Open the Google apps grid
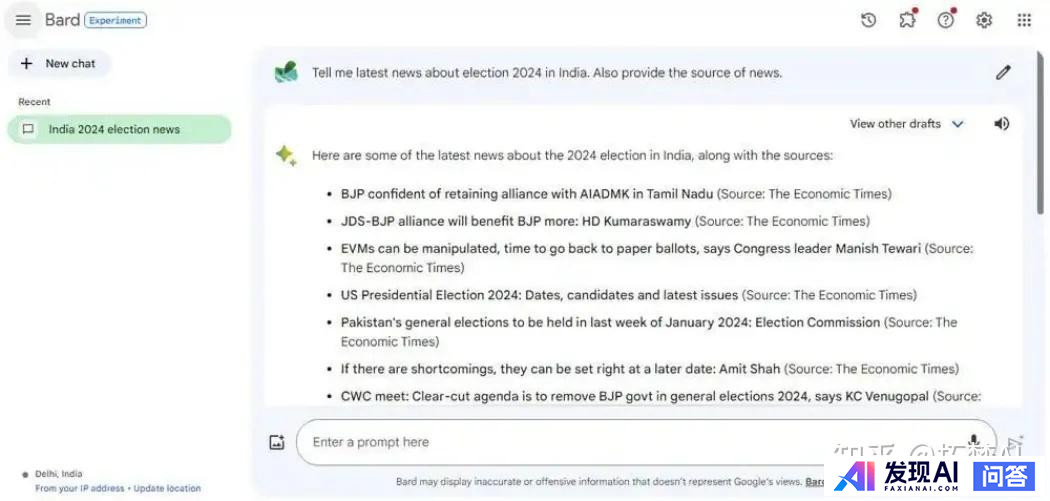The height and width of the screenshot is (501, 1050). pyautogui.click(x=1024, y=20)
